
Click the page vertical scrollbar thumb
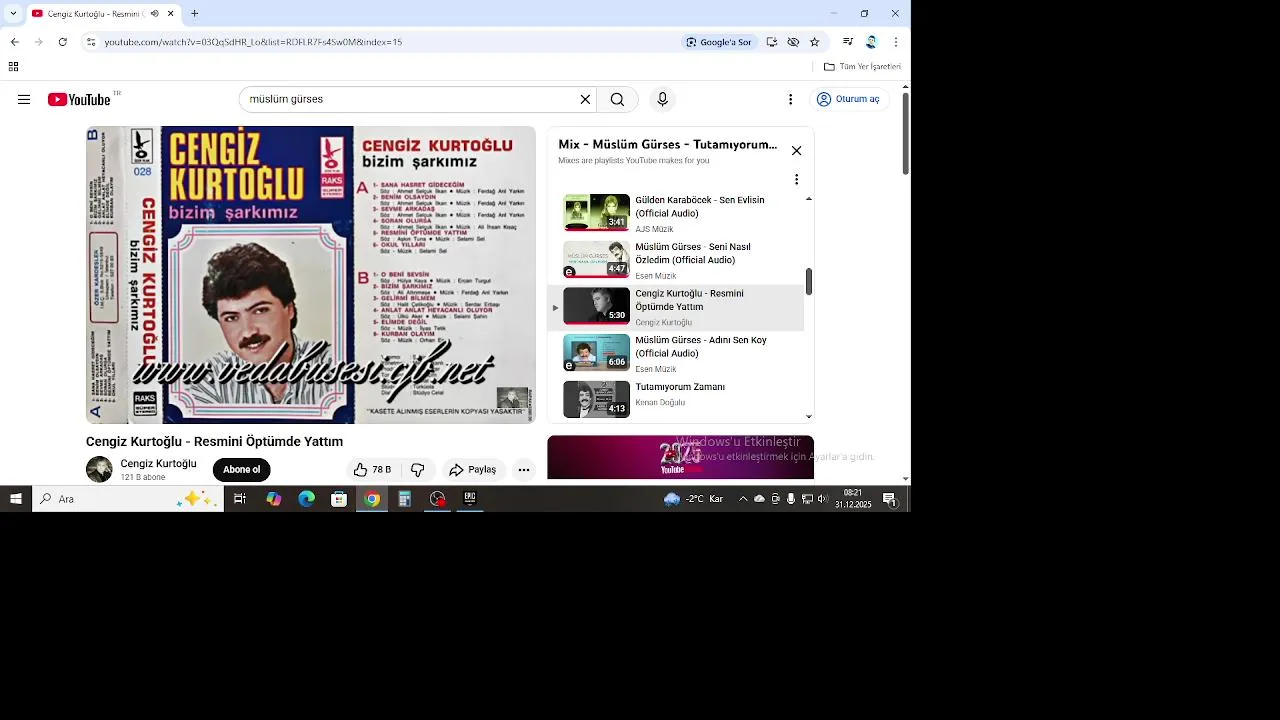(905, 133)
